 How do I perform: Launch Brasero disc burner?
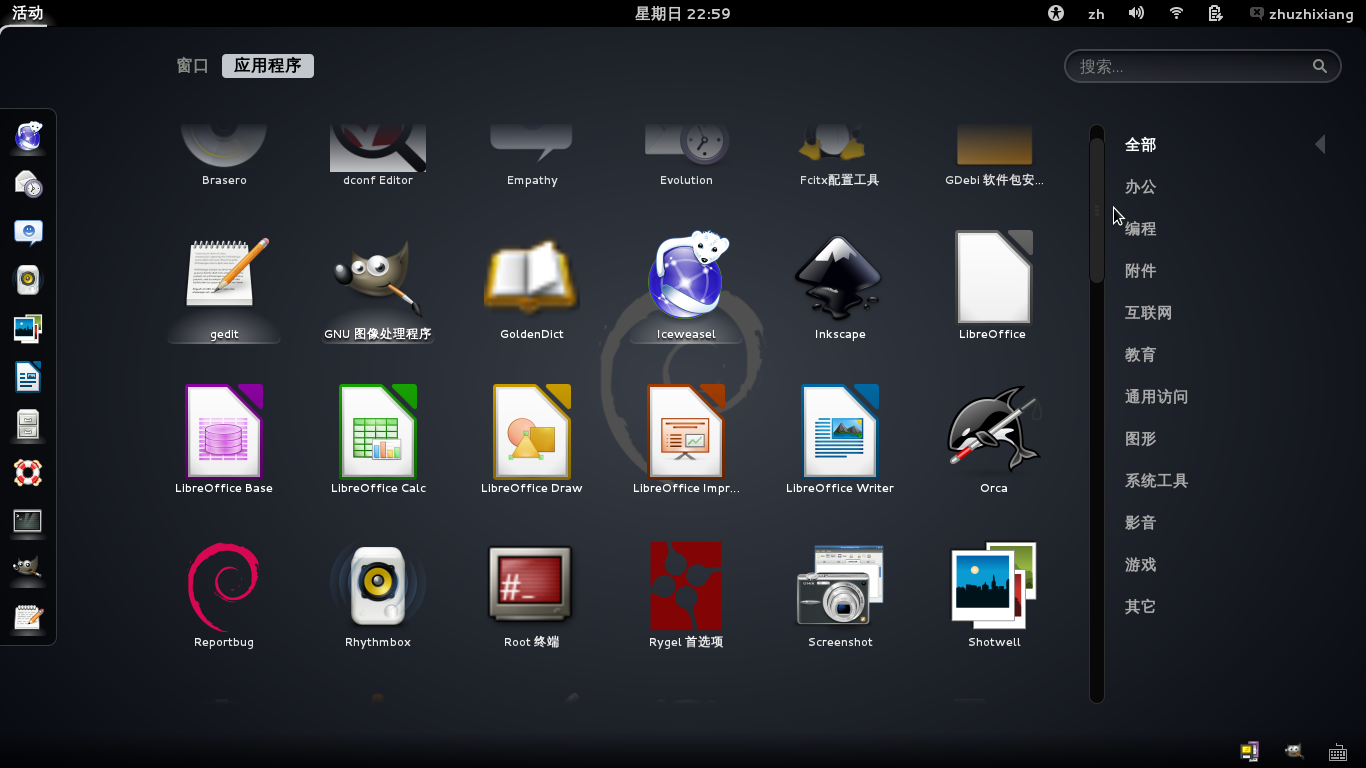[x=224, y=155]
